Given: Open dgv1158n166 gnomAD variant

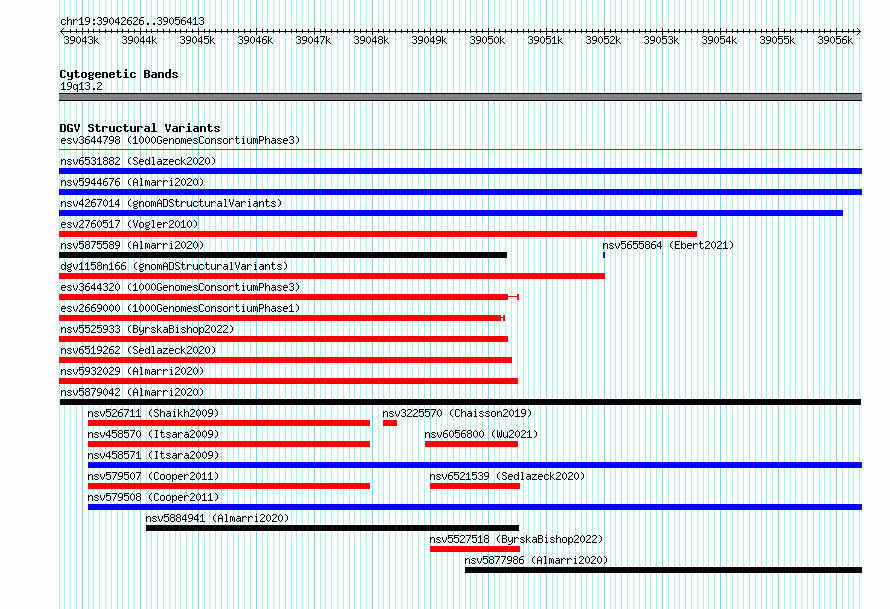Looking at the screenshot, I should coord(174,266).
